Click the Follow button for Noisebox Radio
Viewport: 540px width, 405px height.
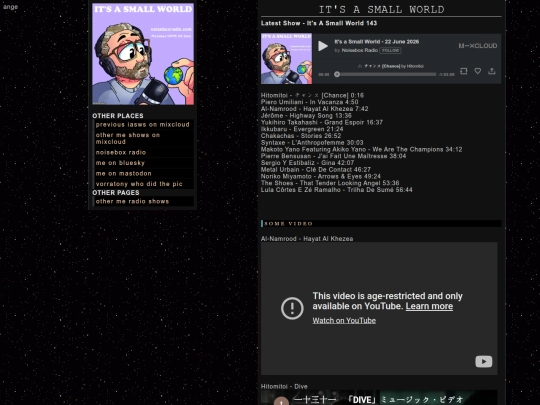390,50
